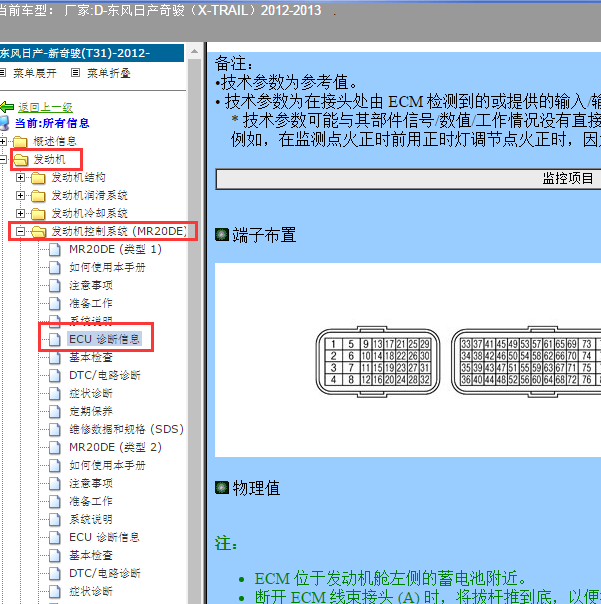Click the first 如何使用本手册 label
The width and height of the screenshot is (601, 604).
(x=107, y=267)
